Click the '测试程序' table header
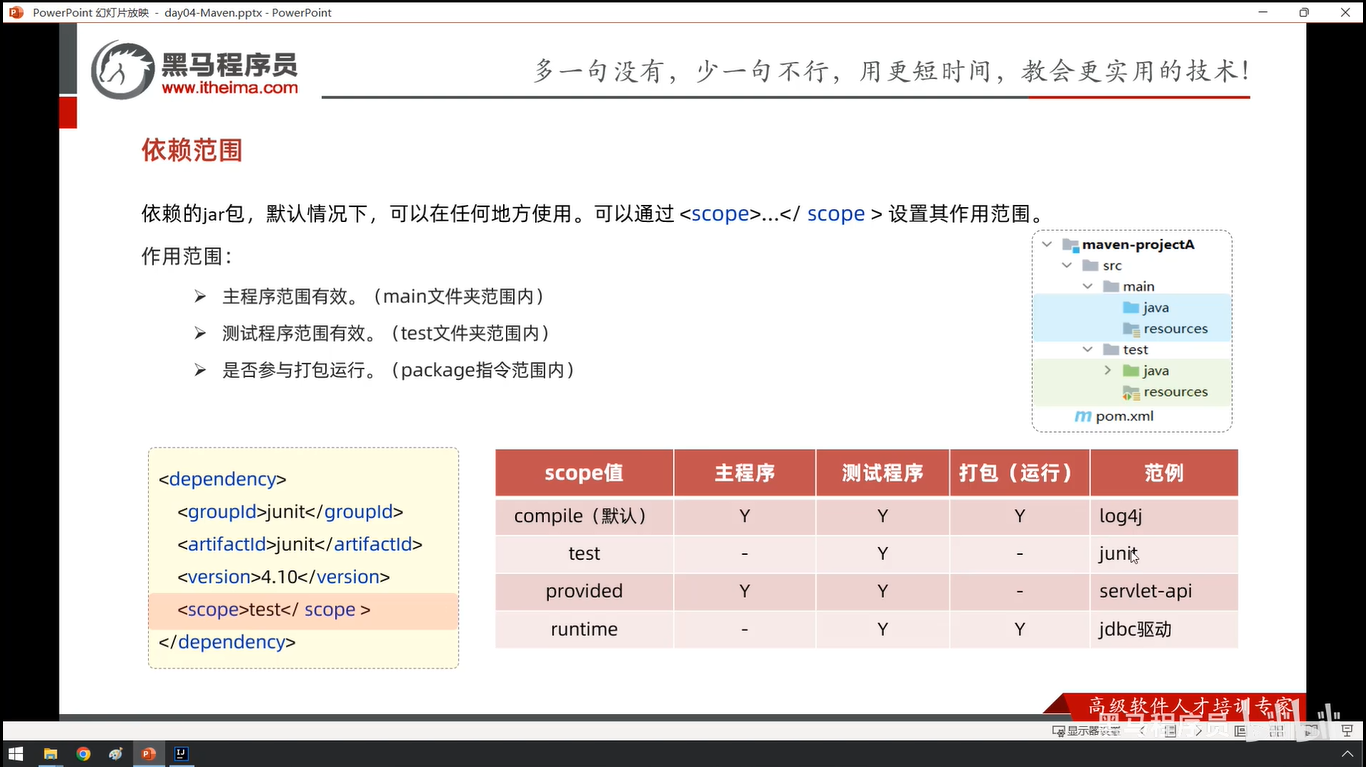 click(882, 473)
